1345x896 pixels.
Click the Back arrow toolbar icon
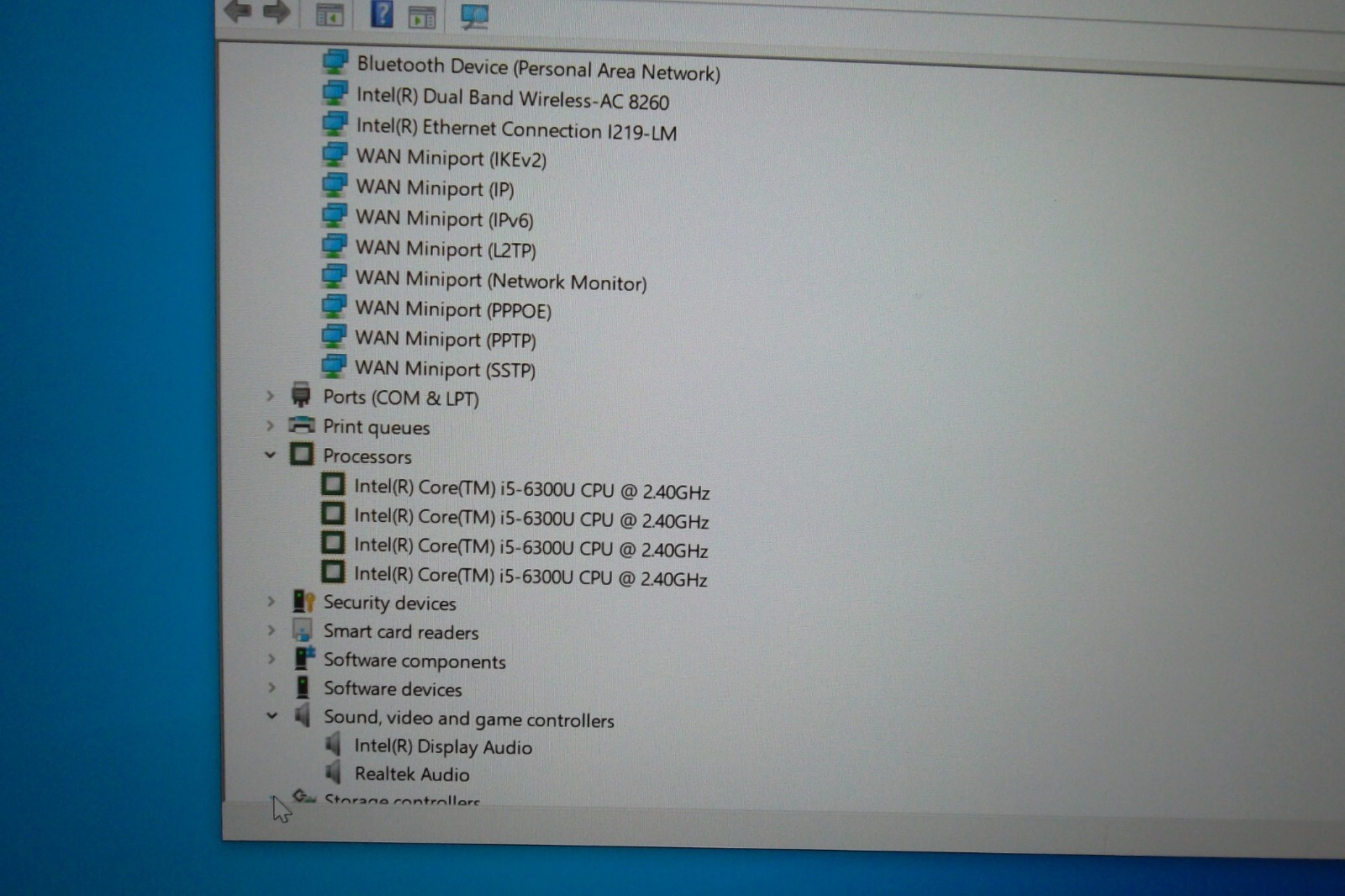click(x=238, y=10)
